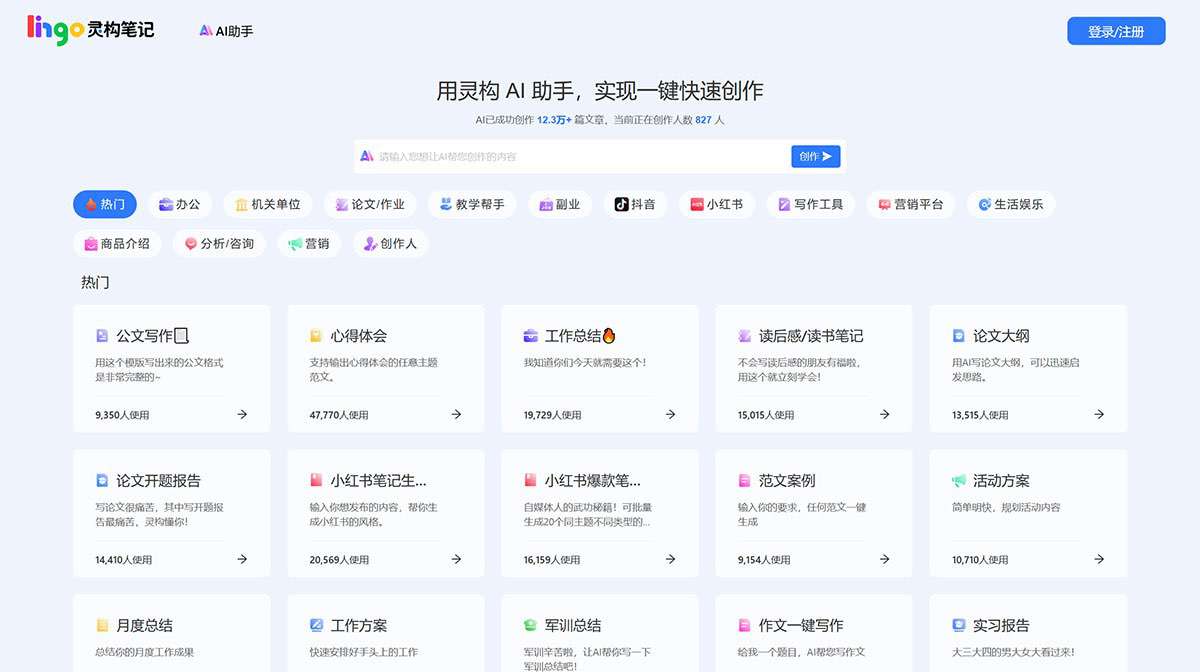Select the 副业 category tab
This screenshot has width=1200, height=672.
560,204
